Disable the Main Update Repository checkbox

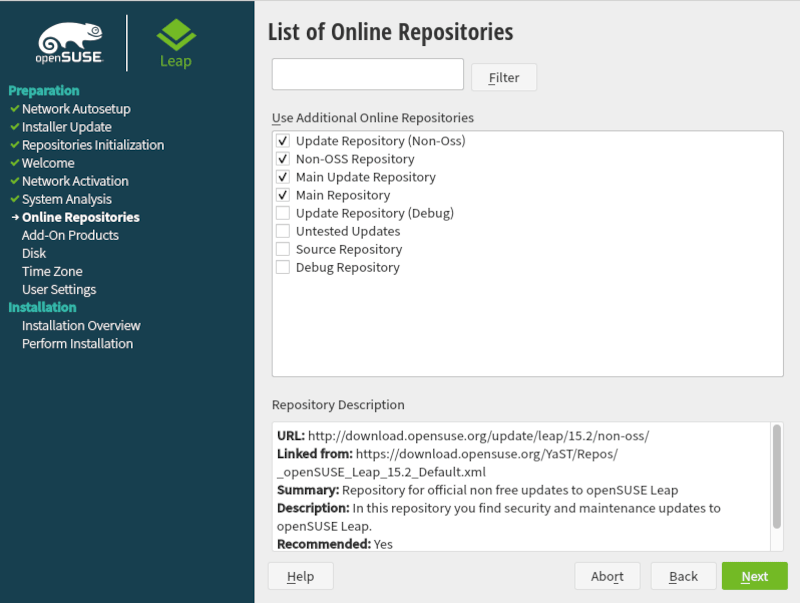(283, 177)
